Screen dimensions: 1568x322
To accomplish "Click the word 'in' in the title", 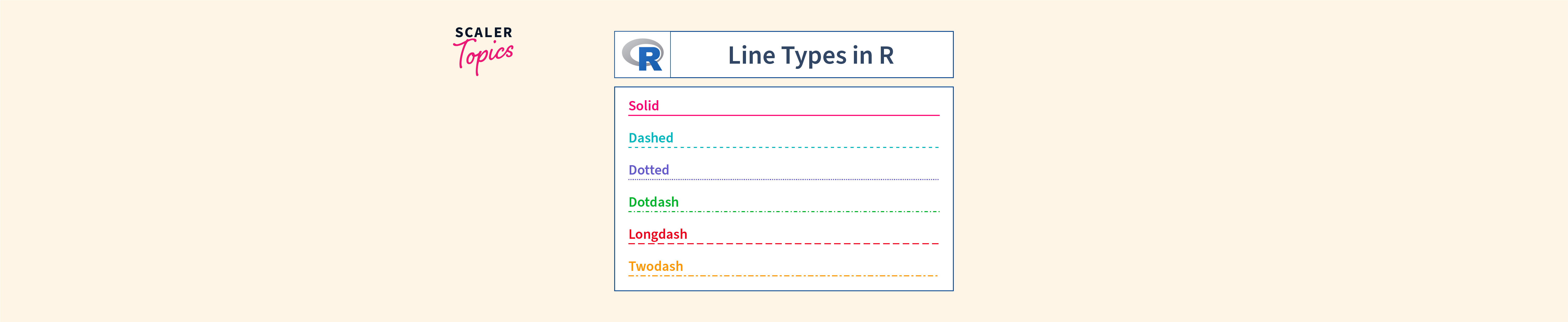I will click(x=863, y=55).
